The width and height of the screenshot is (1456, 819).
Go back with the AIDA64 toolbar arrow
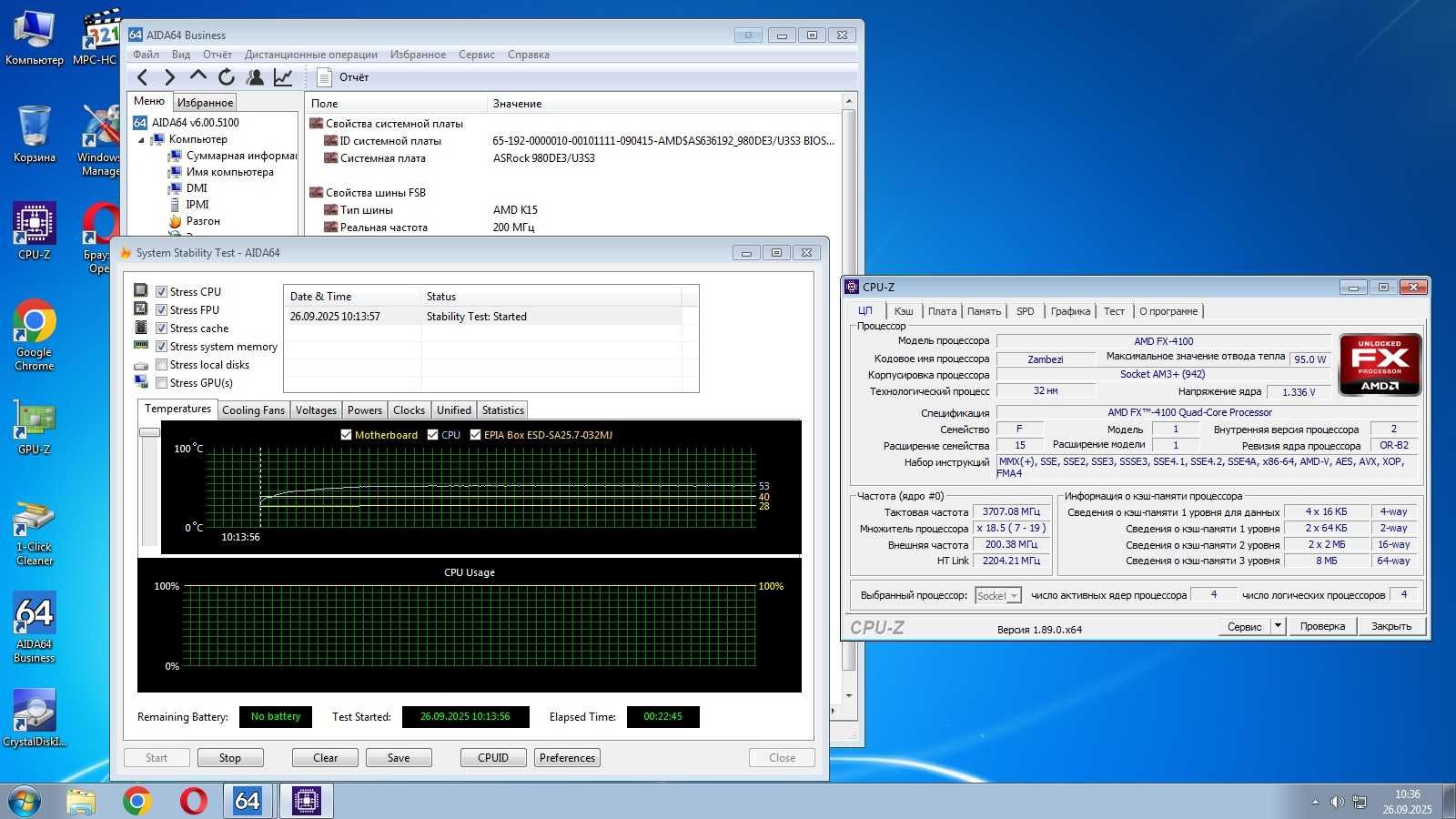pos(142,77)
